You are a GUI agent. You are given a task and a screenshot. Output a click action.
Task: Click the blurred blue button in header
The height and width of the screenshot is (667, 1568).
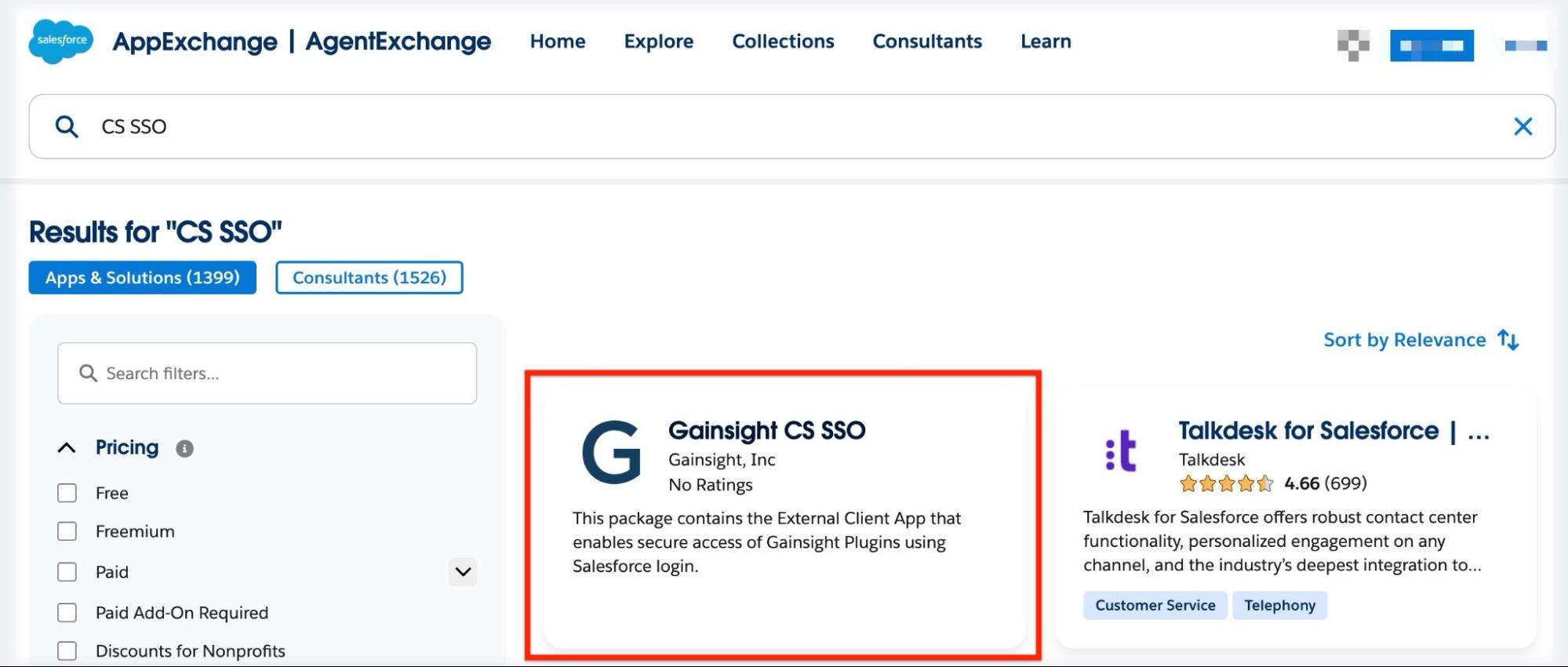click(x=1432, y=46)
